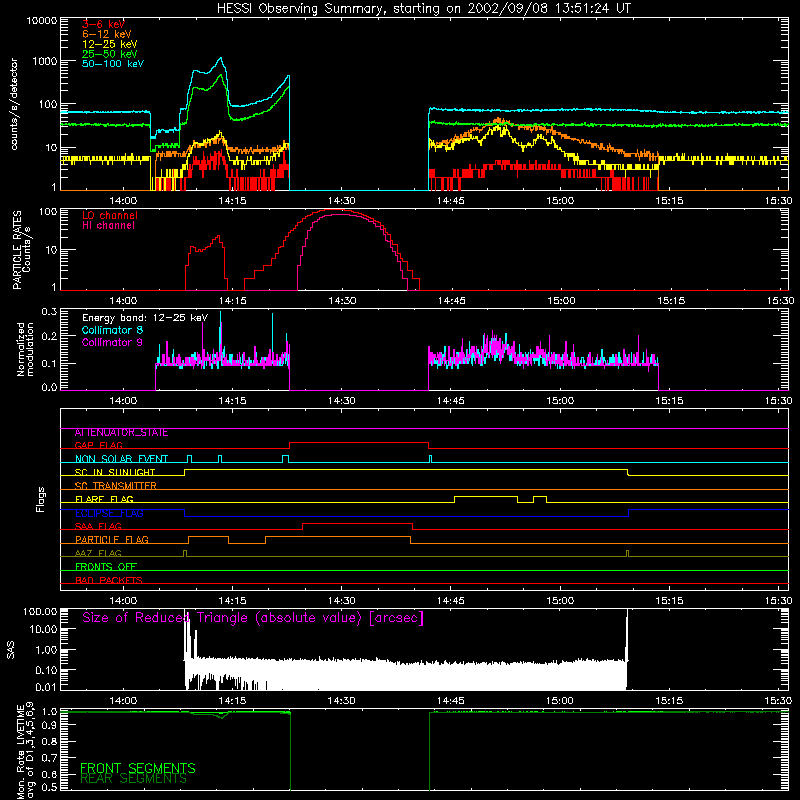Click the '0.01' tick in the SAS panel
This screenshot has width=800, height=800.
46,687
